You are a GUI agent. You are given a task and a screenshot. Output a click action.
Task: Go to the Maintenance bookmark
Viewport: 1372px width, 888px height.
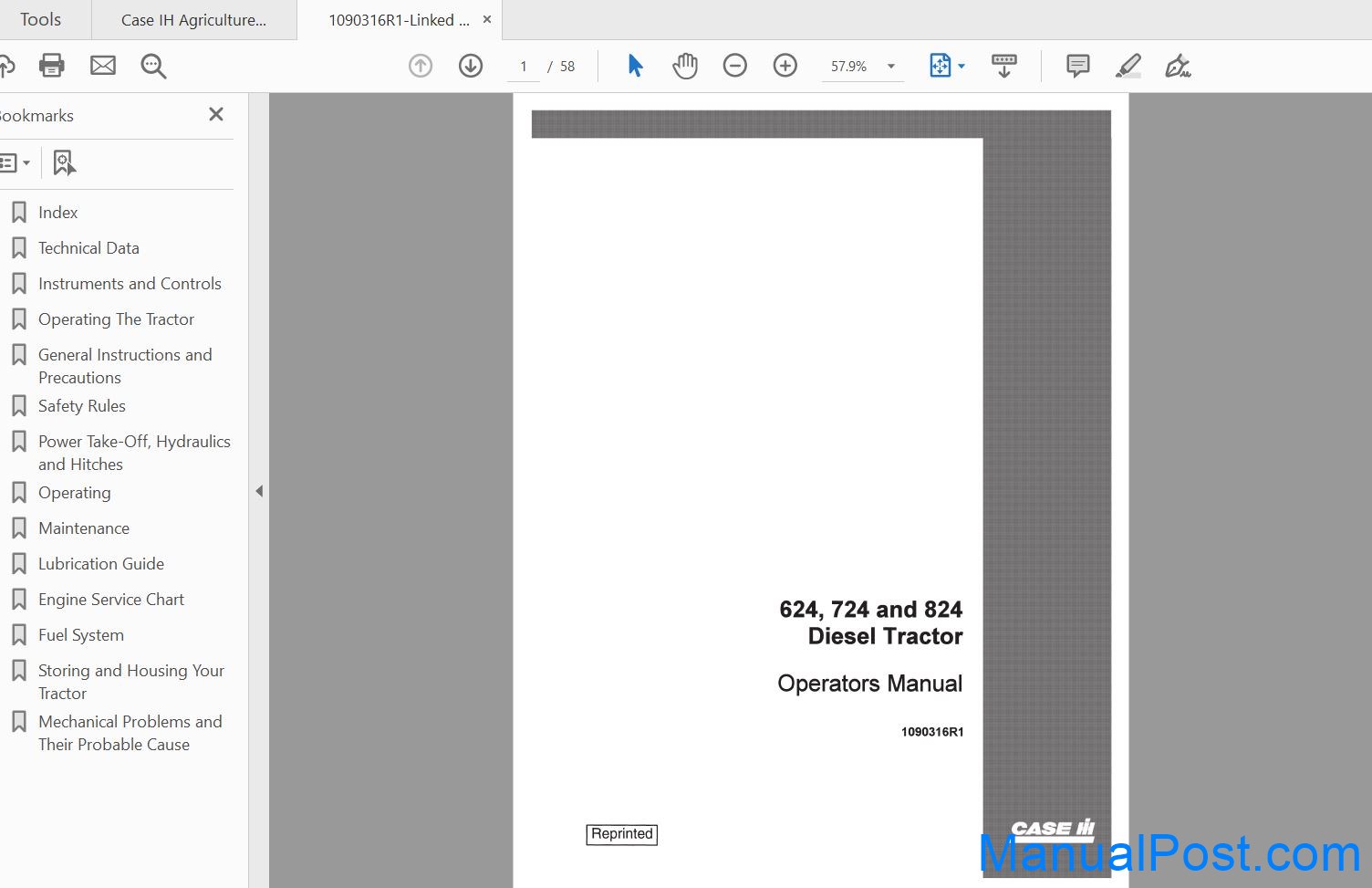(84, 528)
